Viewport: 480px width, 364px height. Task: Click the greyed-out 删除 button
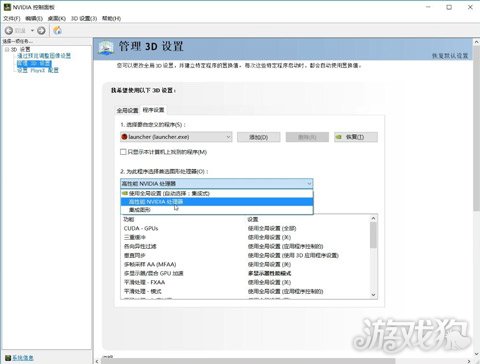coord(307,137)
